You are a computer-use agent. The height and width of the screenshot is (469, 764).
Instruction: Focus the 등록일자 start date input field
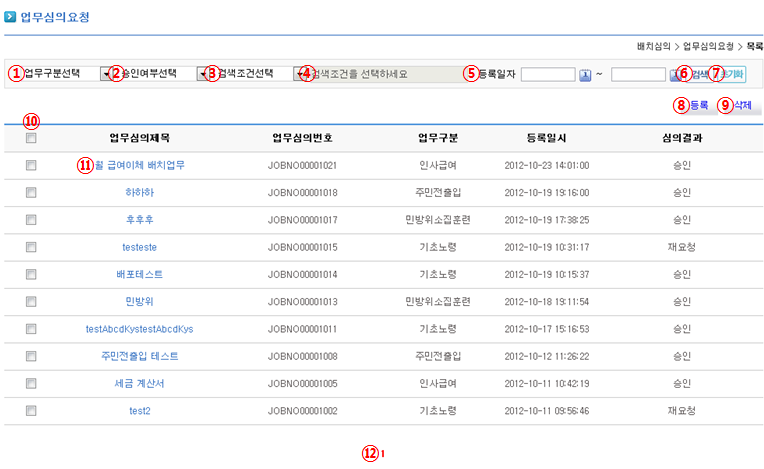point(547,74)
